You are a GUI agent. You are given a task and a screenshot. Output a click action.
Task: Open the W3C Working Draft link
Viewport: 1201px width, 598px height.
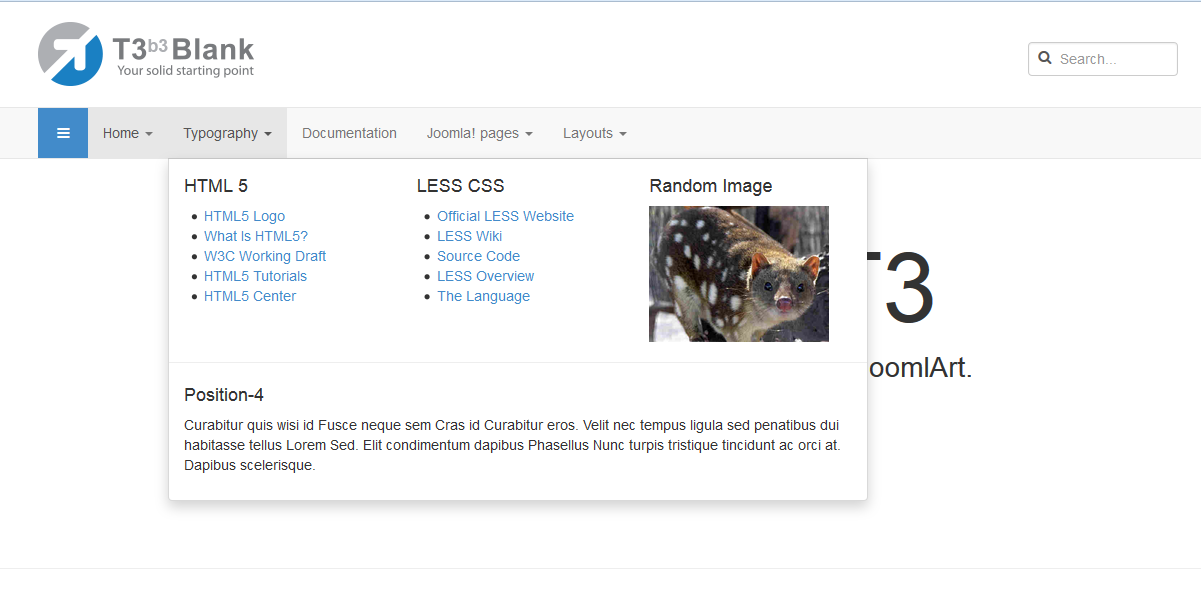[265, 256]
